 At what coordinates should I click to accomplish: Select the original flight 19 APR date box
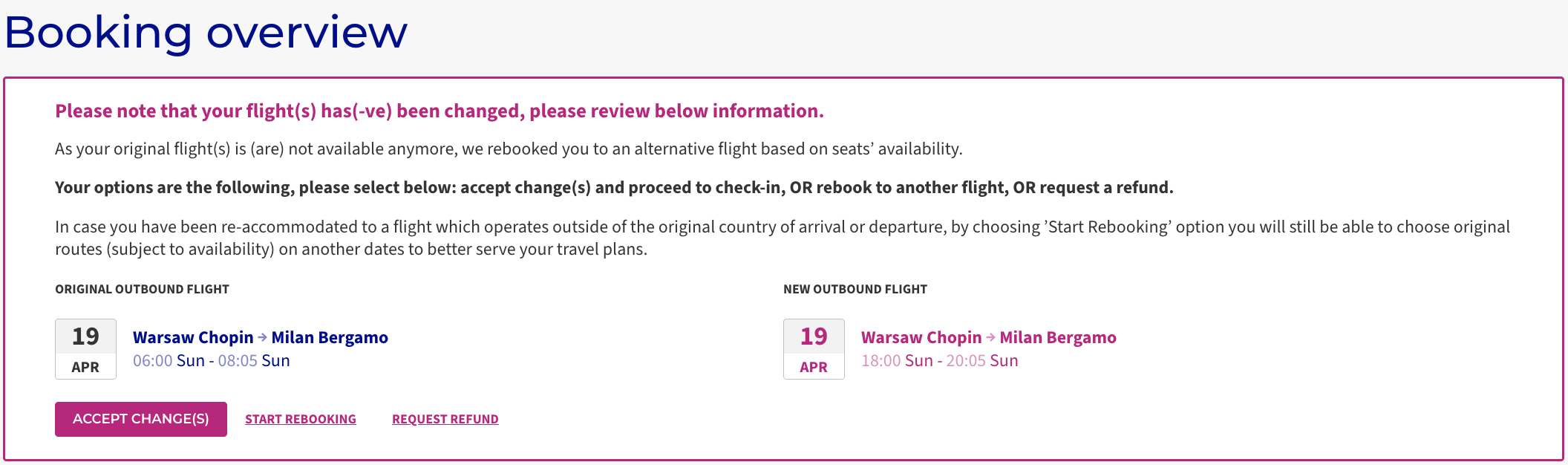pos(85,349)
